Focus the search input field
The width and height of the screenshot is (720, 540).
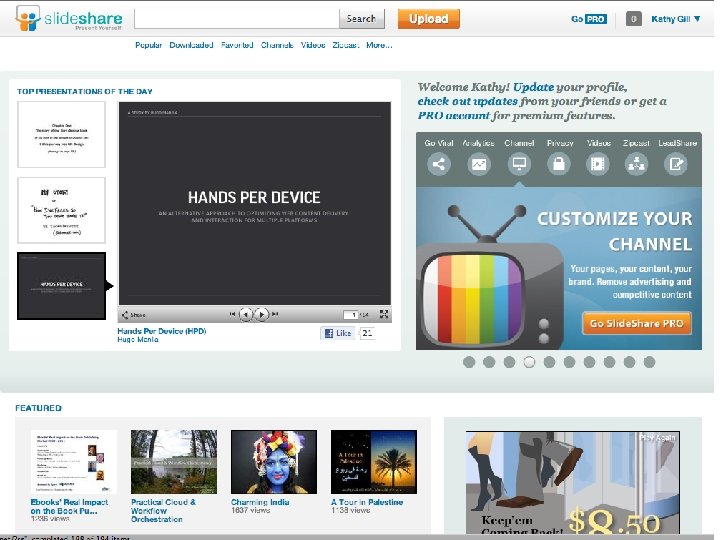237,19
